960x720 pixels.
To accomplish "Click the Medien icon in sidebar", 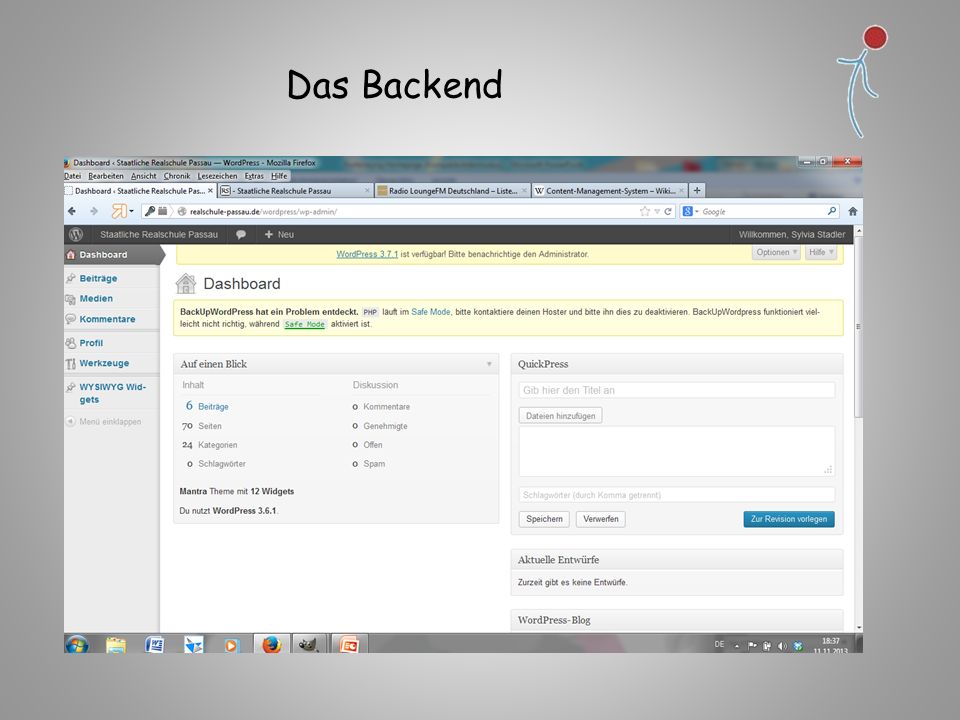I will (70, 299).
